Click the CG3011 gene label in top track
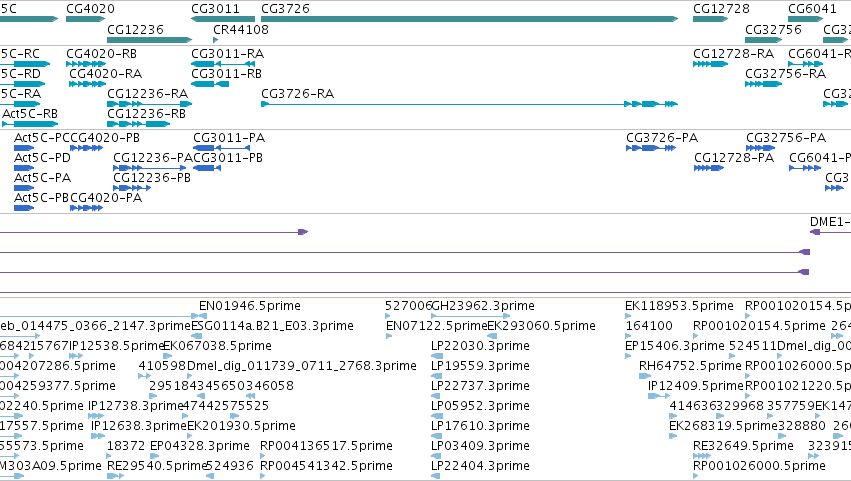851x481 pixels. click(x=215, y=9)
